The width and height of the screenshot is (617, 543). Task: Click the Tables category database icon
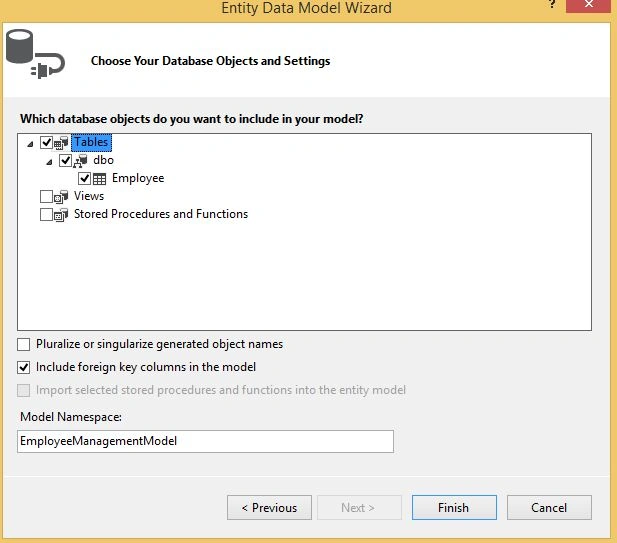61,143
